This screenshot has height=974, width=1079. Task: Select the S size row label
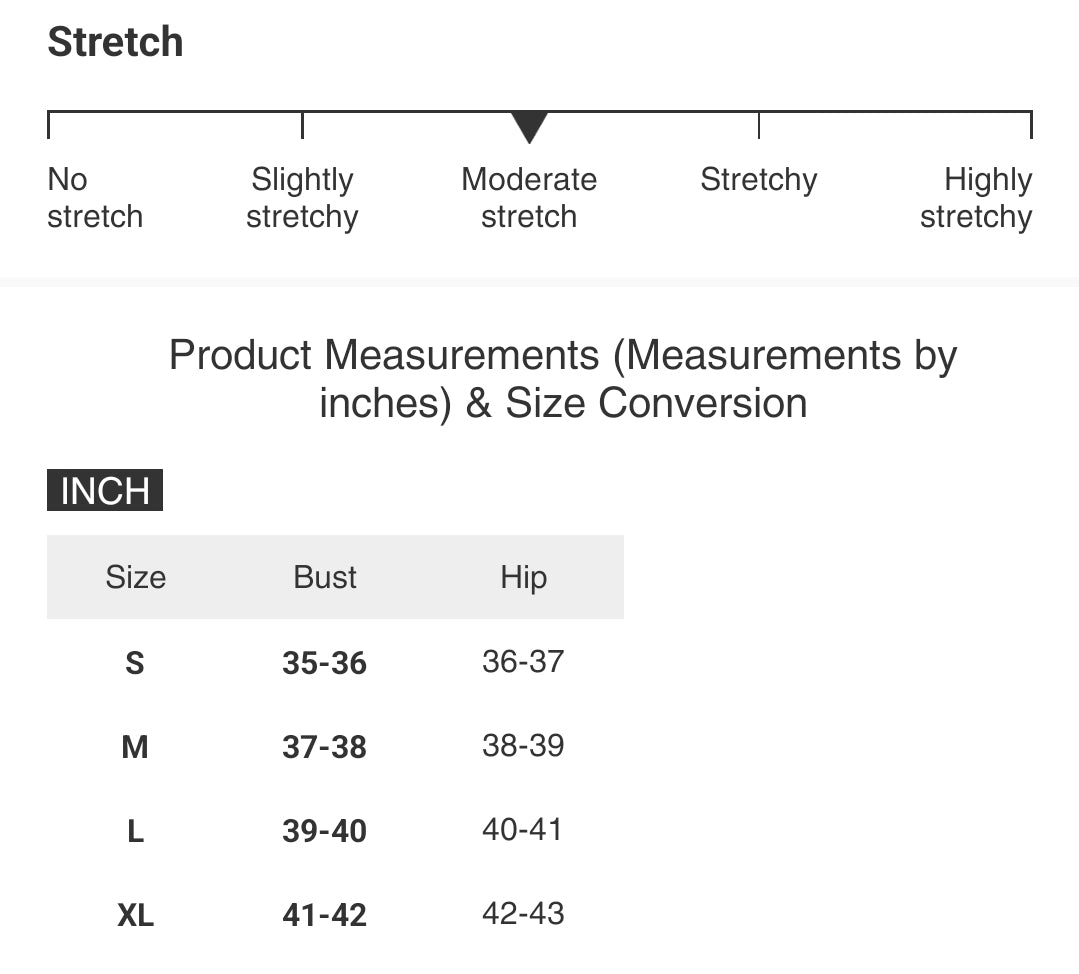(135, 663)
